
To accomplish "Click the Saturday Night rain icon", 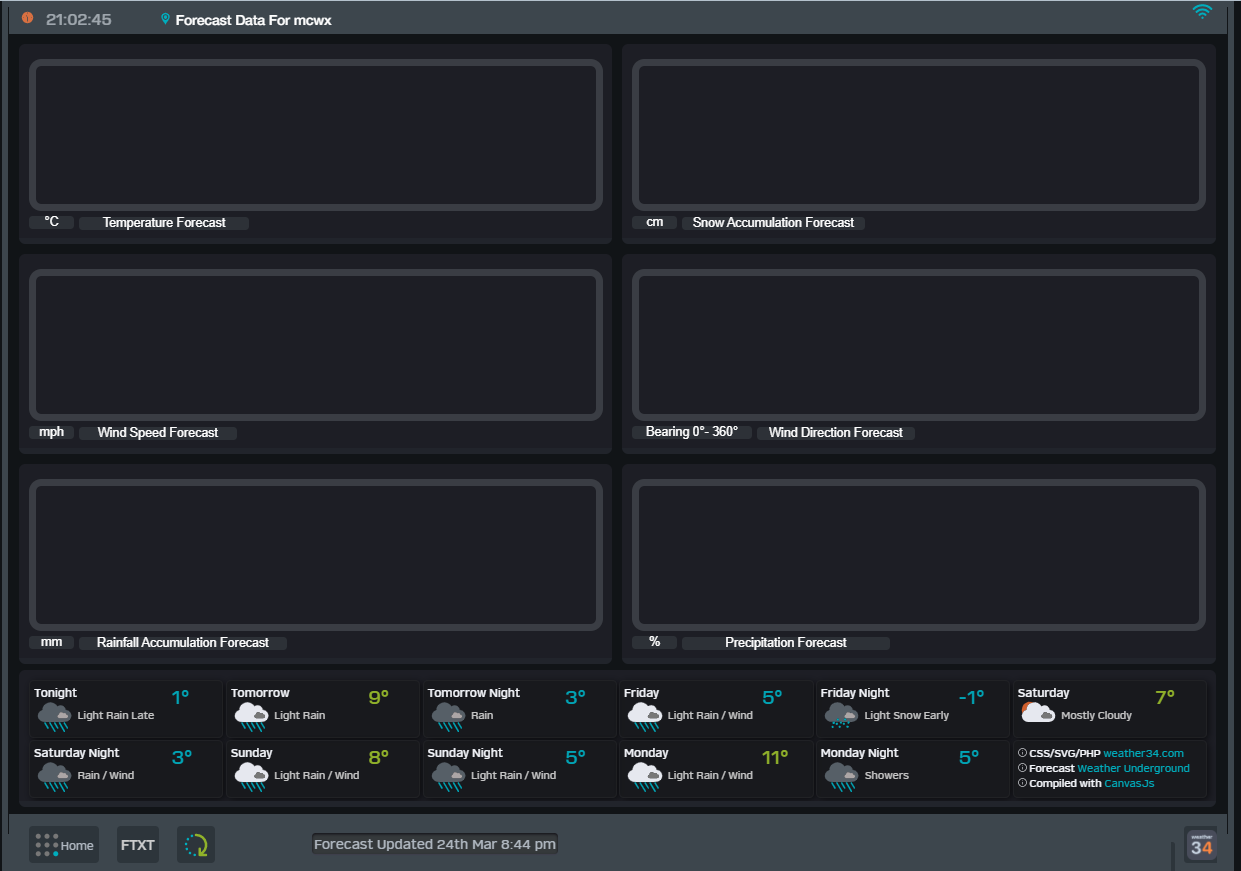I will 54,776.
